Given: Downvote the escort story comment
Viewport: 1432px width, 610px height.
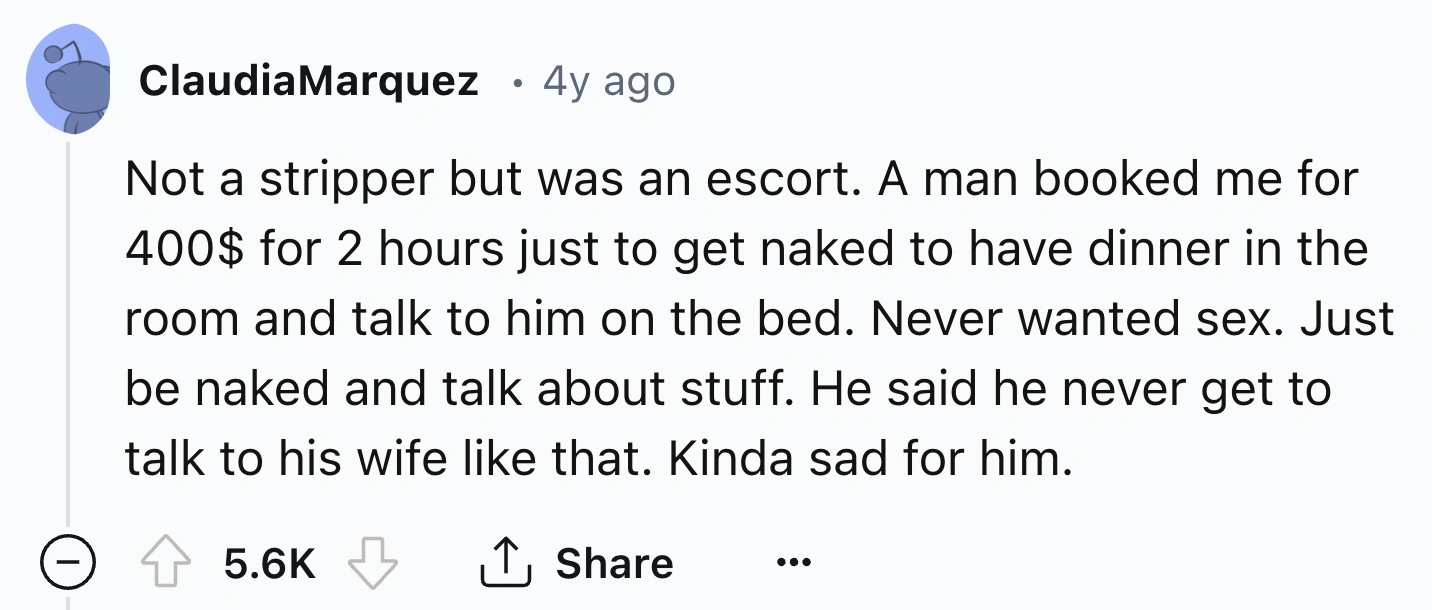Looking at the screenshot, I should 371,562.
